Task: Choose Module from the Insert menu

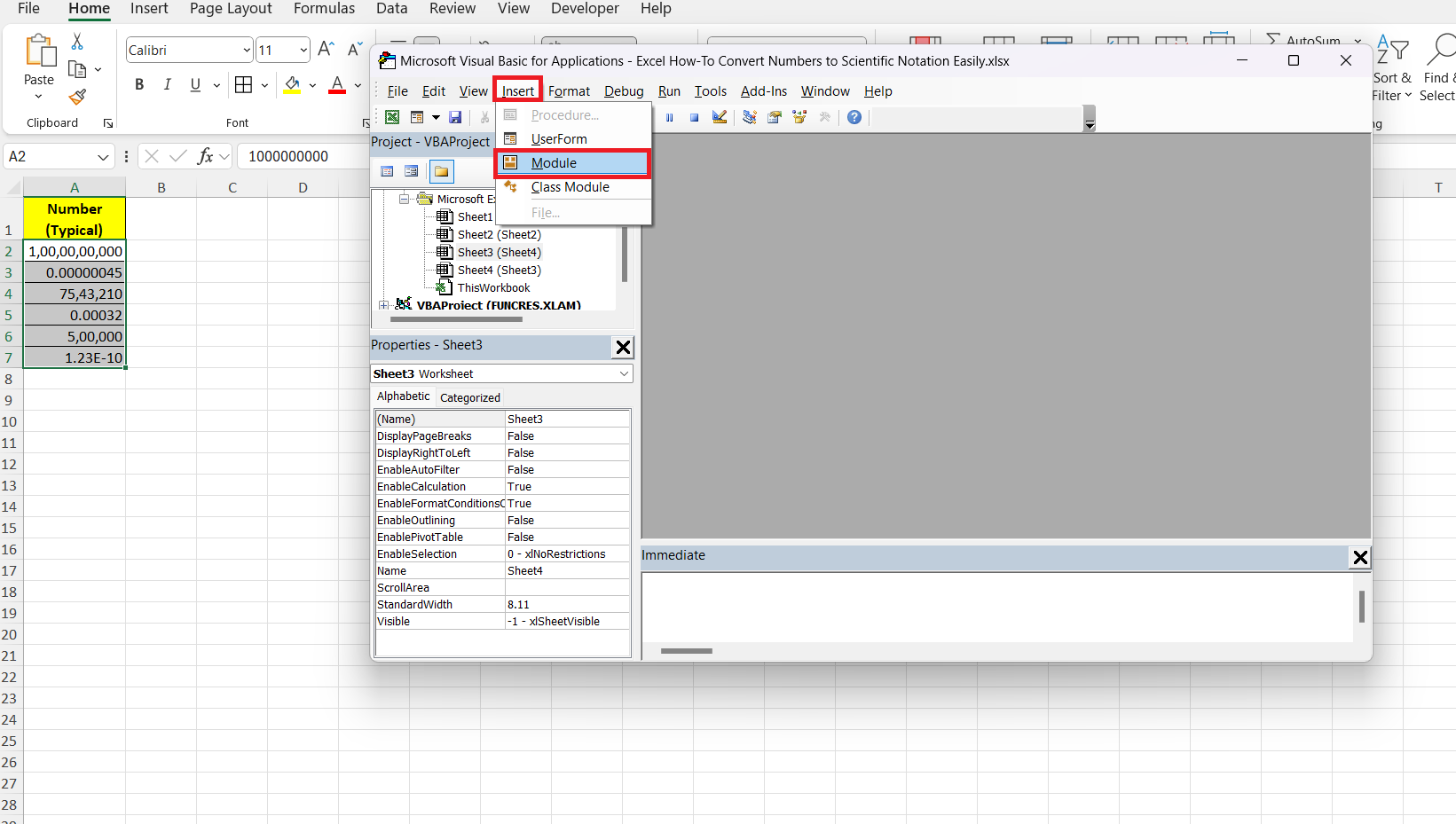Action: 573,163
